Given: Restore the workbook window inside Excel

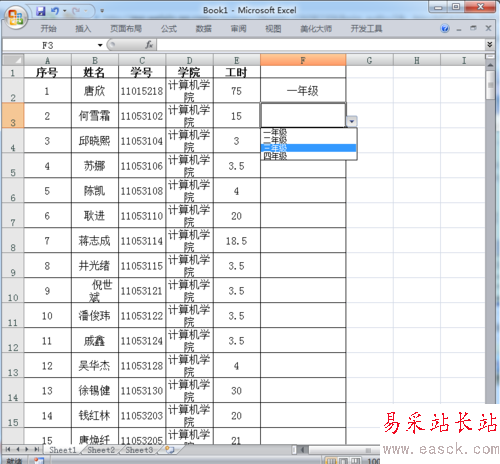Looking at the screenshot, I should [x=473, y=28].
